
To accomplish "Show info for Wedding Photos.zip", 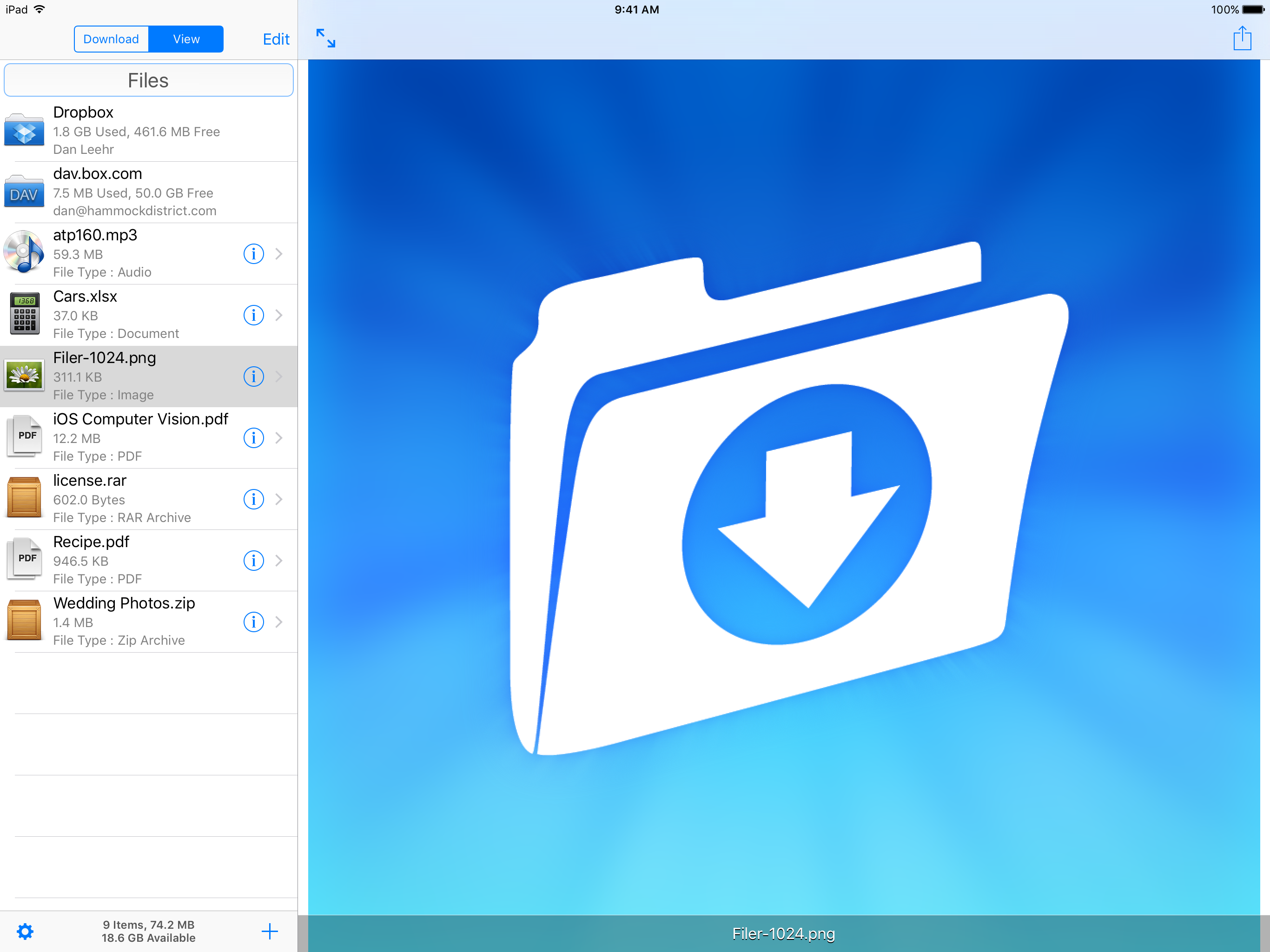I will (x=253, y=621).
